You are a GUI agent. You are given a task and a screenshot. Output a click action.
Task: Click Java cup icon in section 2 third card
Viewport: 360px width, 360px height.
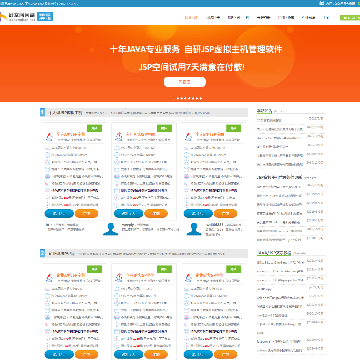[x=188, y=277]
